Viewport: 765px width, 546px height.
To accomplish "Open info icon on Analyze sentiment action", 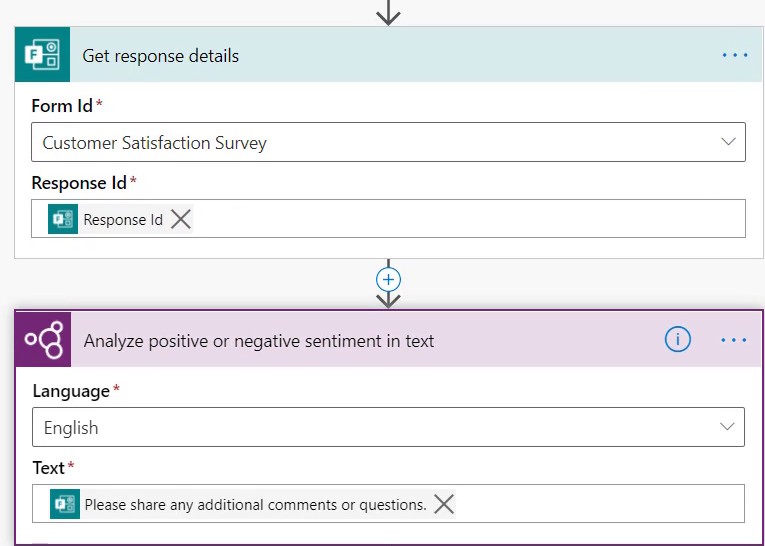I will tap(678, 339).
